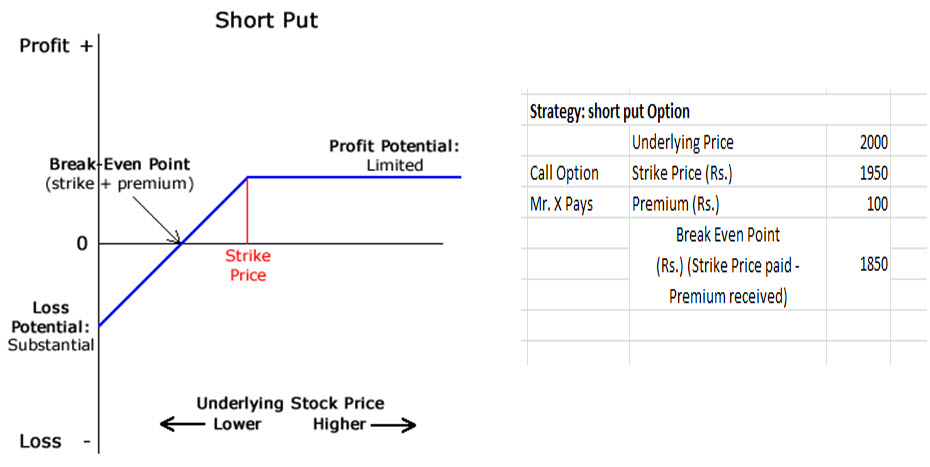Click the right arrow next to 'Higher'

click(393, 425)
